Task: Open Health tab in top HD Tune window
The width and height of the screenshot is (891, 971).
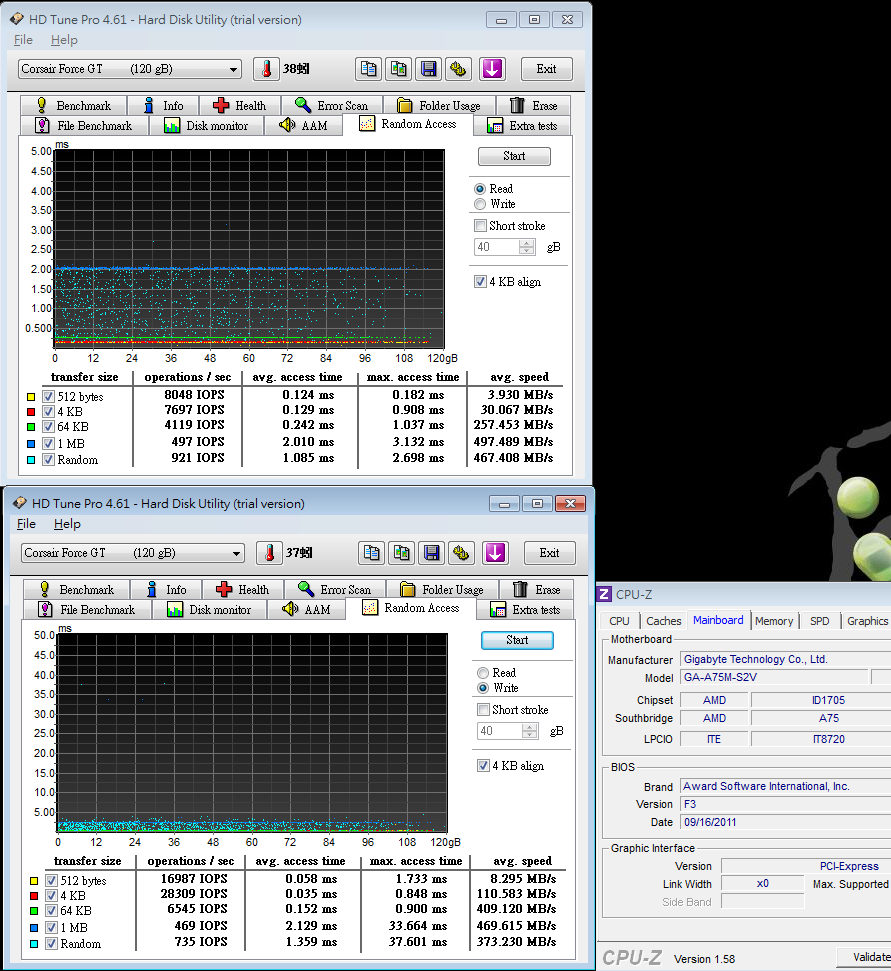Action: click(239, 105)
